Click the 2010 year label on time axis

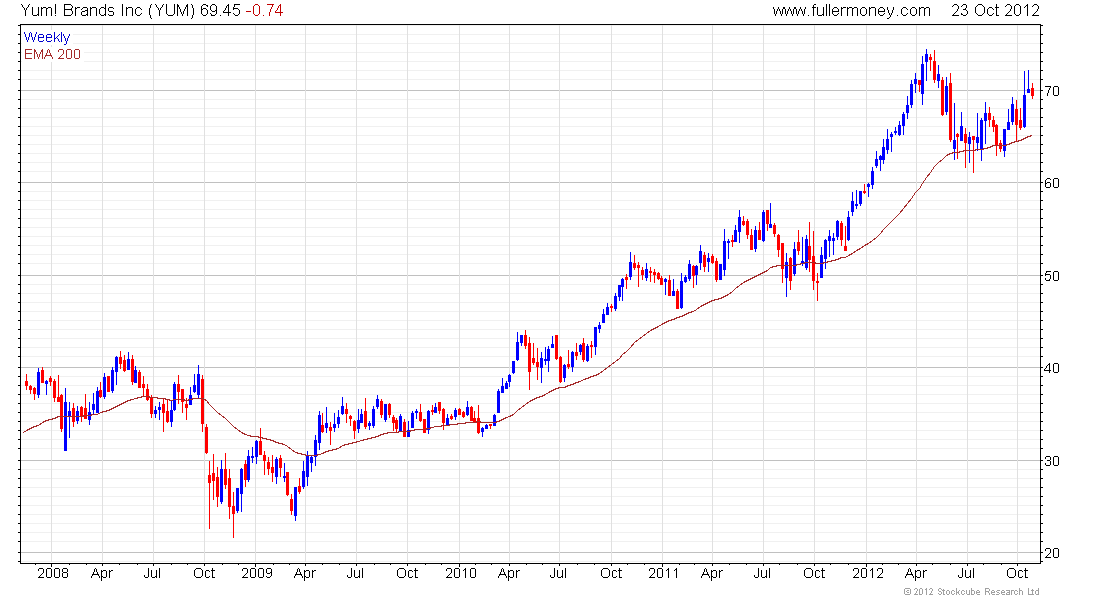tap(461, 573)
